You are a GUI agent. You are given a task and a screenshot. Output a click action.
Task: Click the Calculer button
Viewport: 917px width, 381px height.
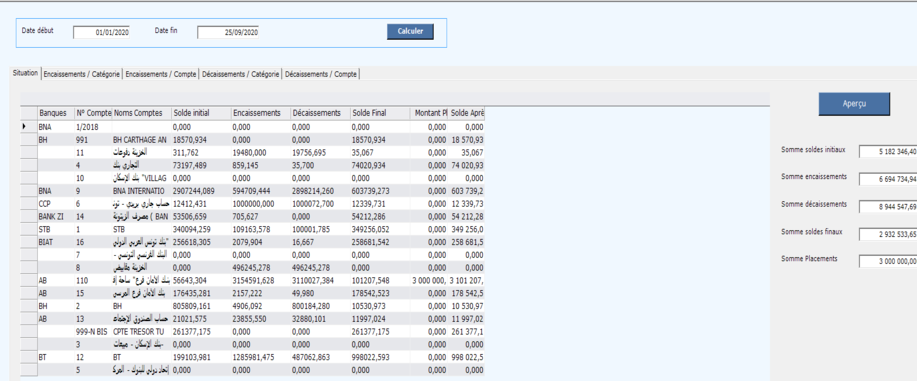click(x=410, y=32)
